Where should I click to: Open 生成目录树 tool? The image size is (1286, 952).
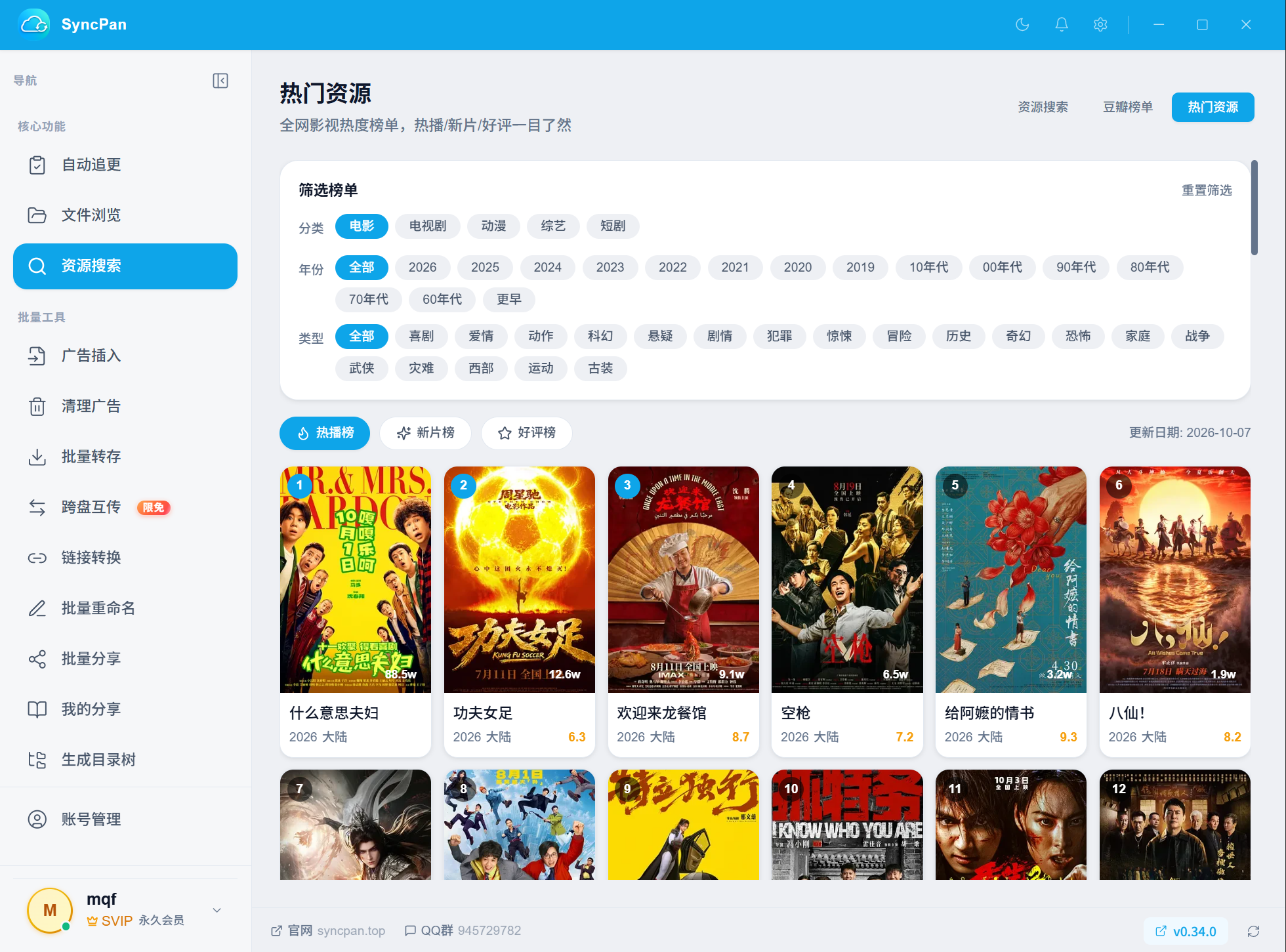tap(125, 760)
